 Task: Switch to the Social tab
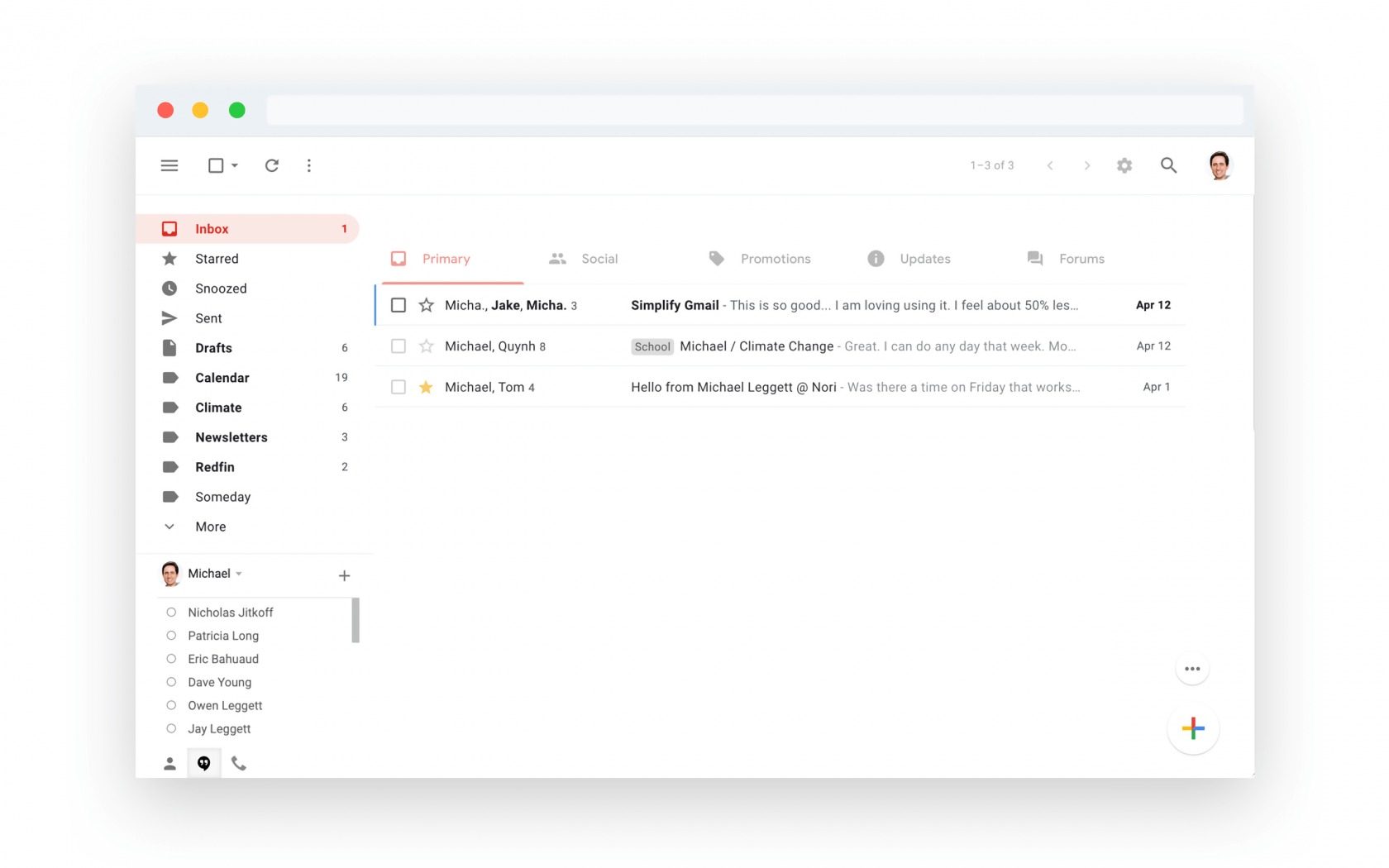pyautogui.click(x=599, y=259)
